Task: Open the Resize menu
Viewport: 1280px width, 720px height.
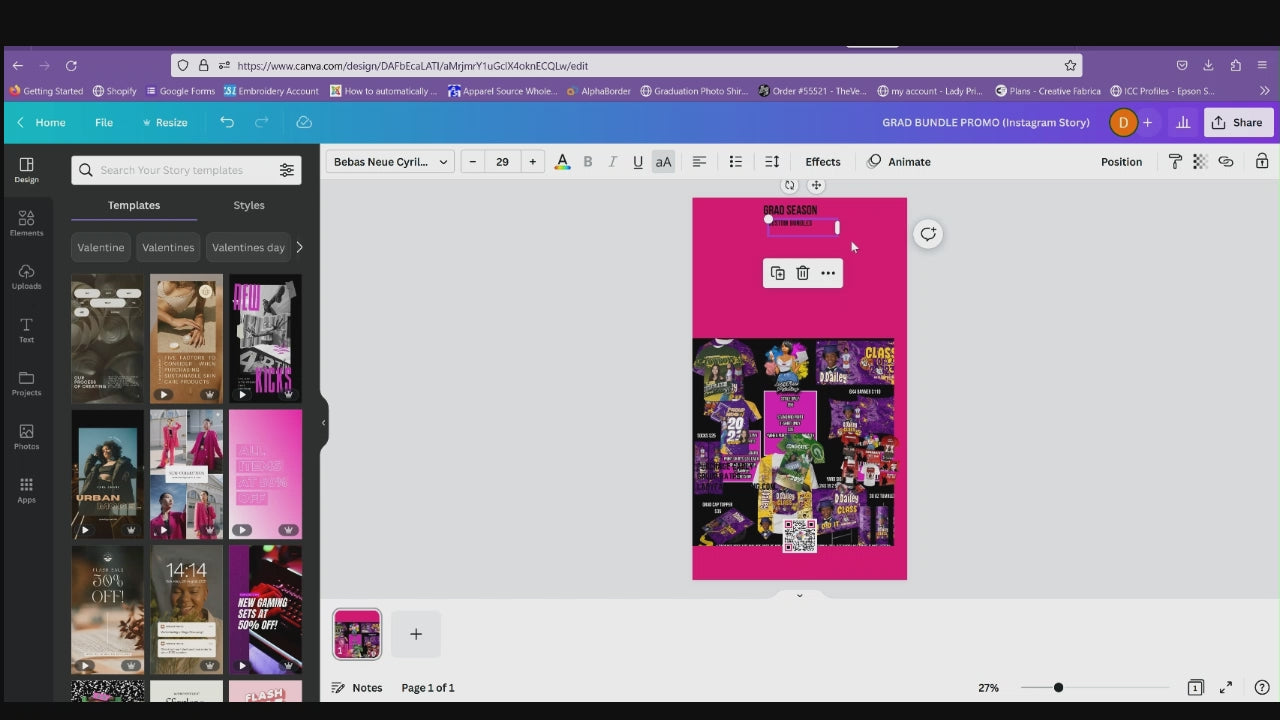Action: tap(165, 122)
